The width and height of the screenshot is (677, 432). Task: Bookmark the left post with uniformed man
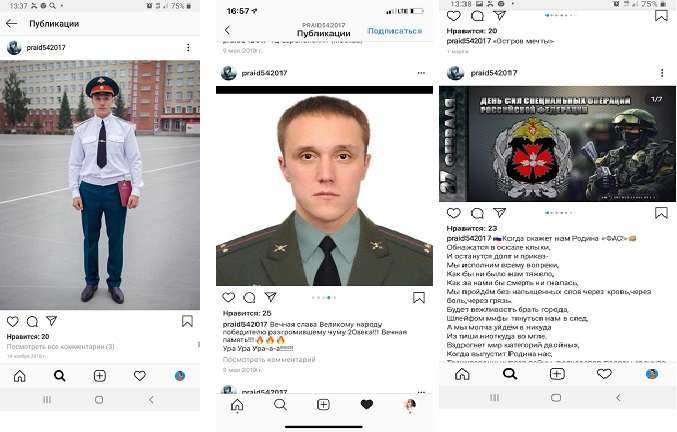pos(187,321)
